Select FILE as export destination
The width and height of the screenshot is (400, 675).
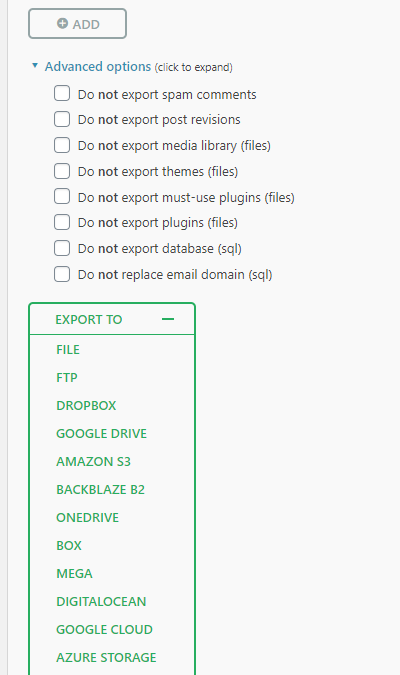click(68, 350)
